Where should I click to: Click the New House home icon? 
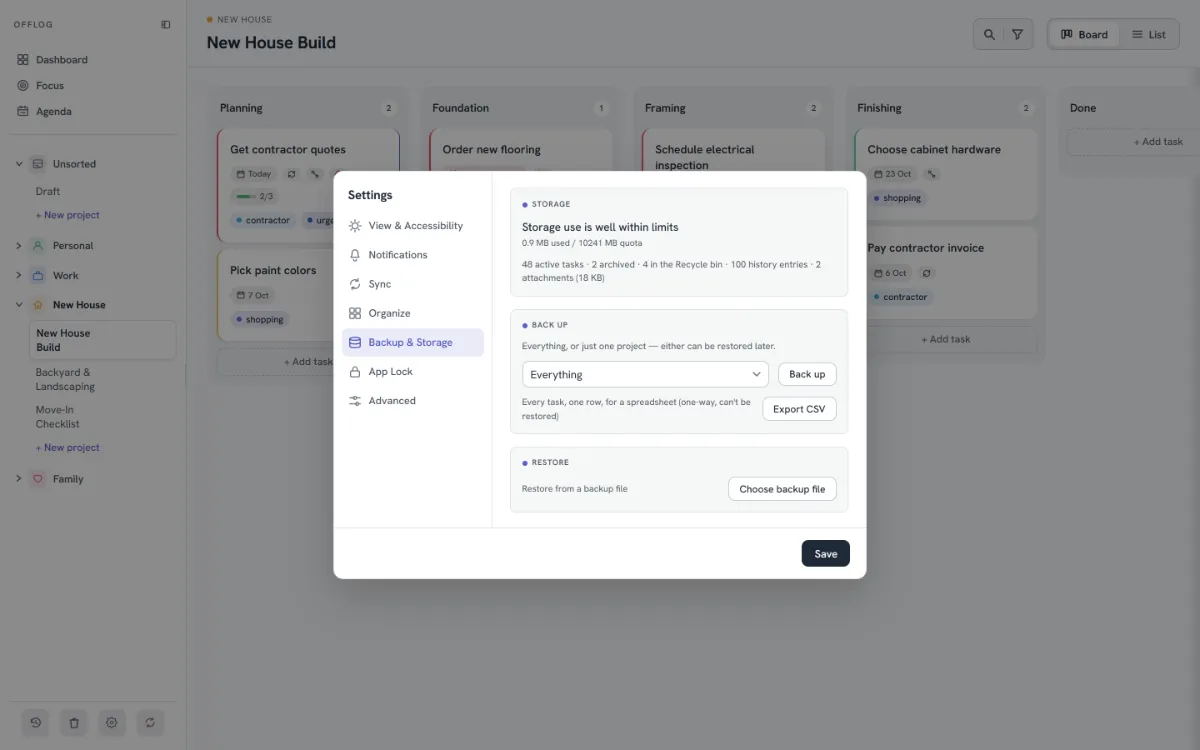[38, 305]
